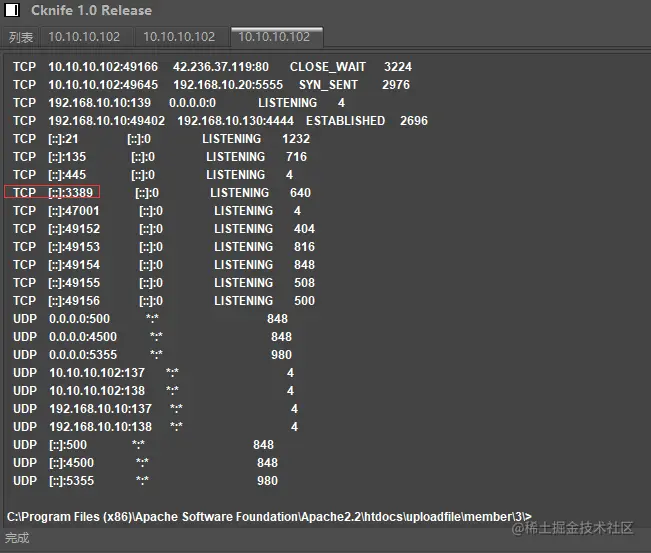Image resolution: width=651 pixels, height=553 pixels.
Task: Click PID 2696 value
Action: tap(414, 121)
